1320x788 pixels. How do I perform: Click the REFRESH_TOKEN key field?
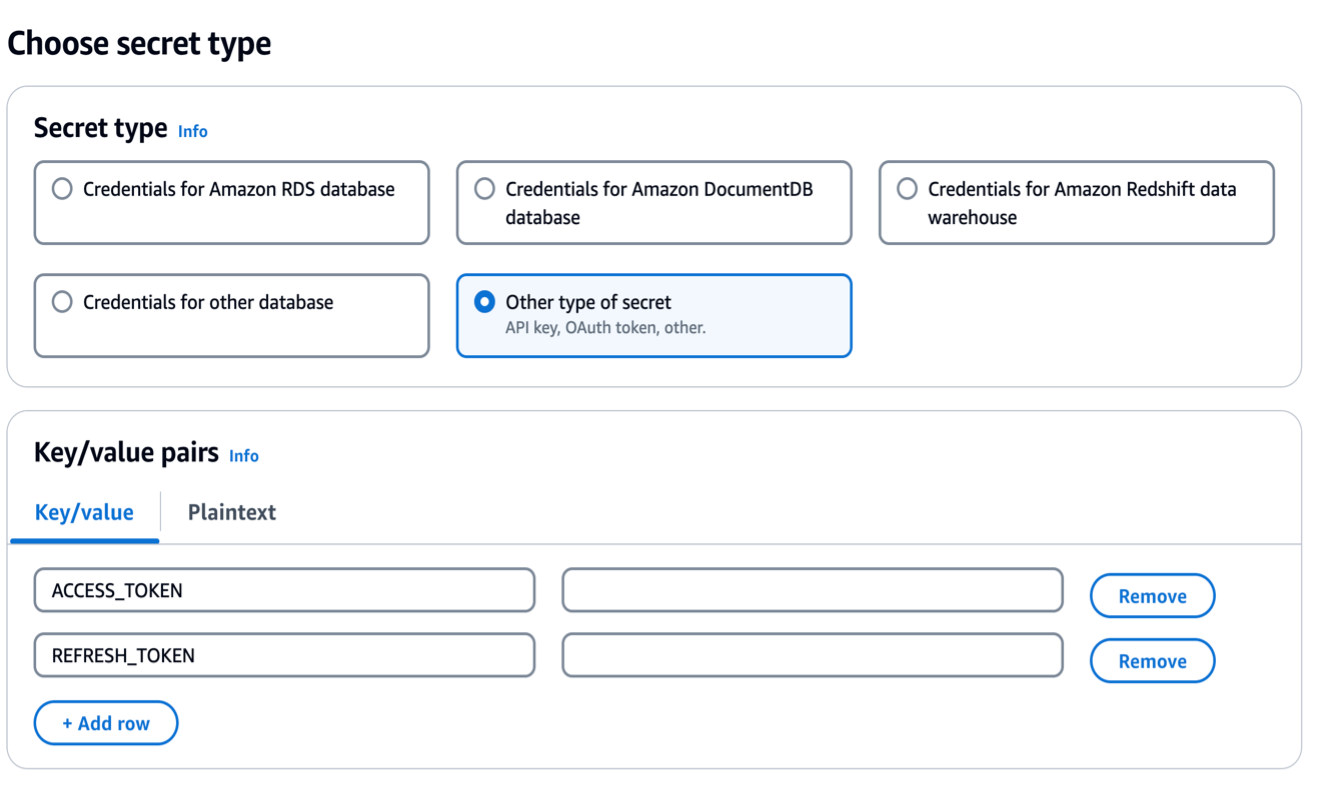click(284, 656)
